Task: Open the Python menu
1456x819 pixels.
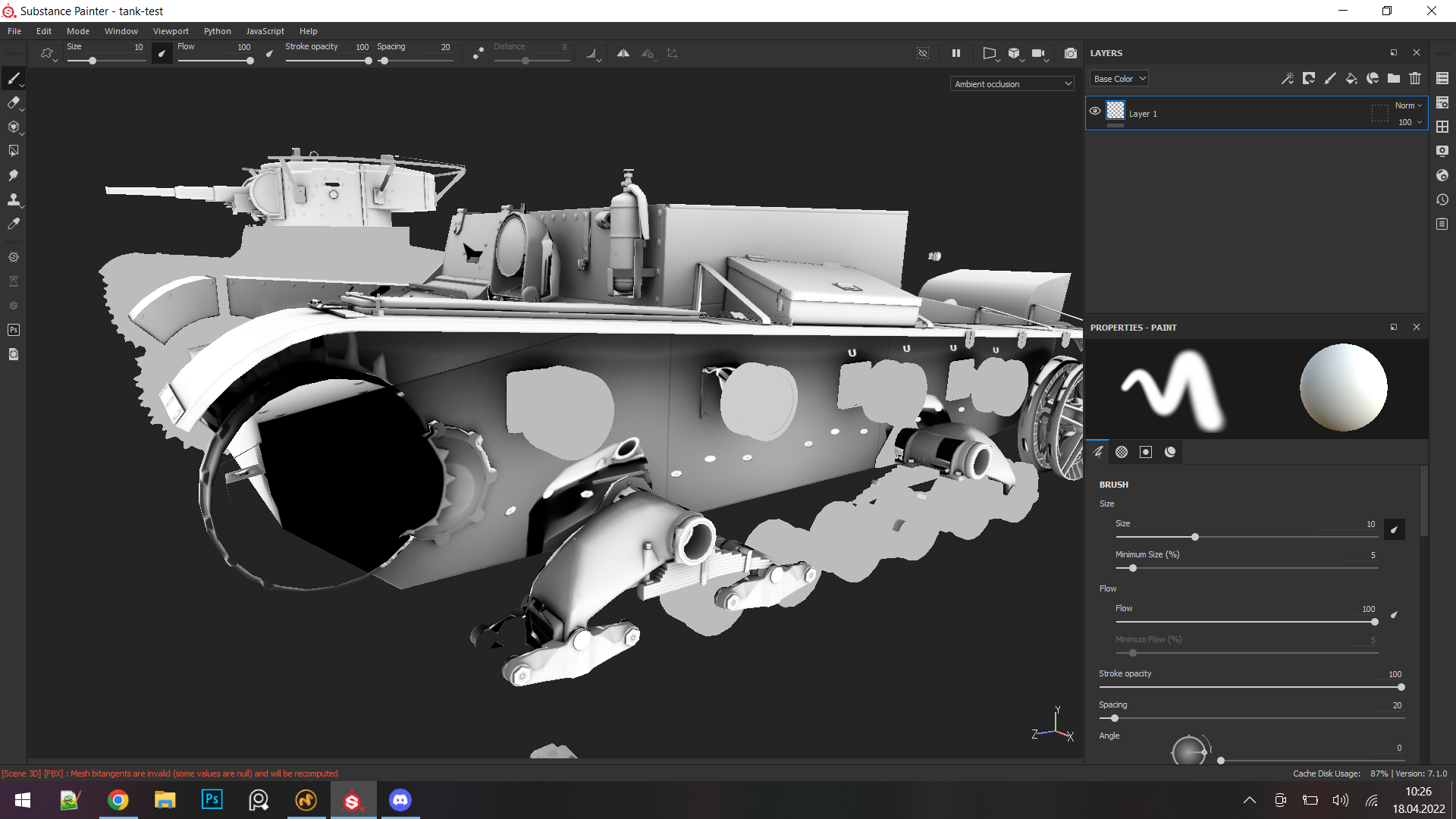Action: (x=217, y=31)
